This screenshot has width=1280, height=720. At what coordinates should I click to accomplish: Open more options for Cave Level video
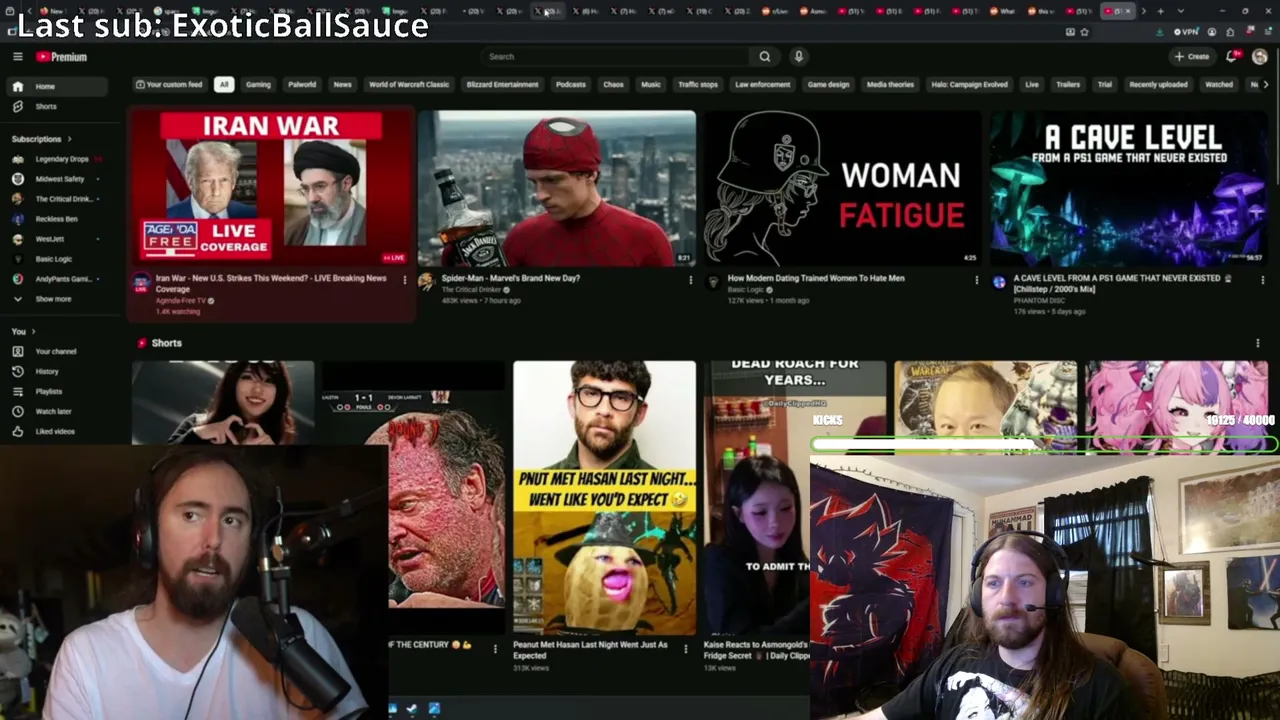1262,280
